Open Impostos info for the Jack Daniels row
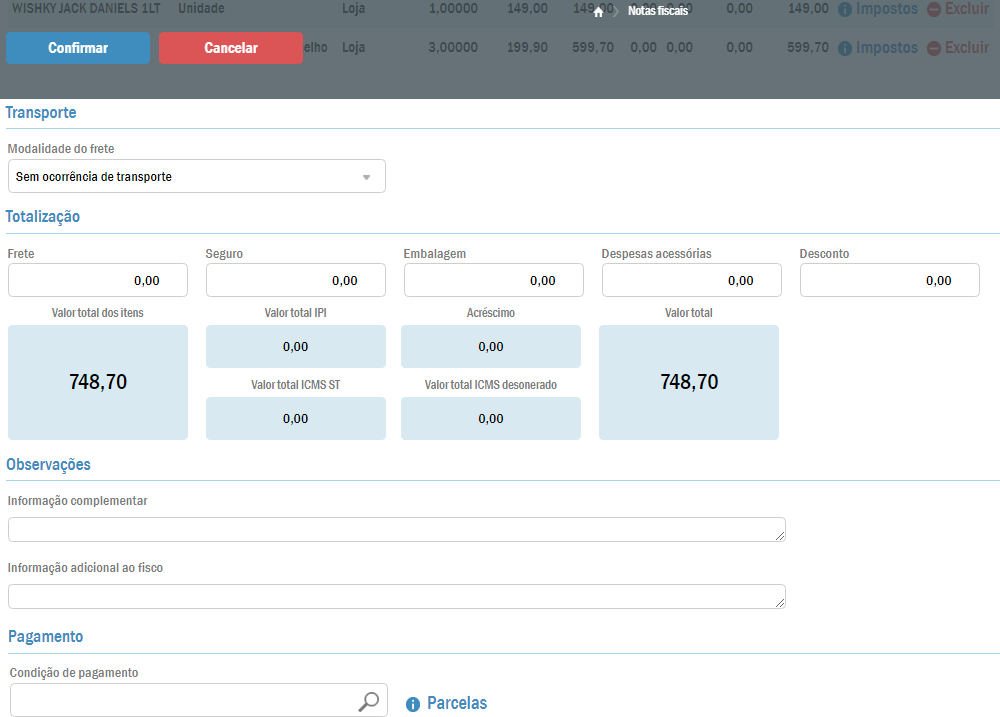Screen dimensions: 1000x717 pyautogui.click(x=877, y=9)
